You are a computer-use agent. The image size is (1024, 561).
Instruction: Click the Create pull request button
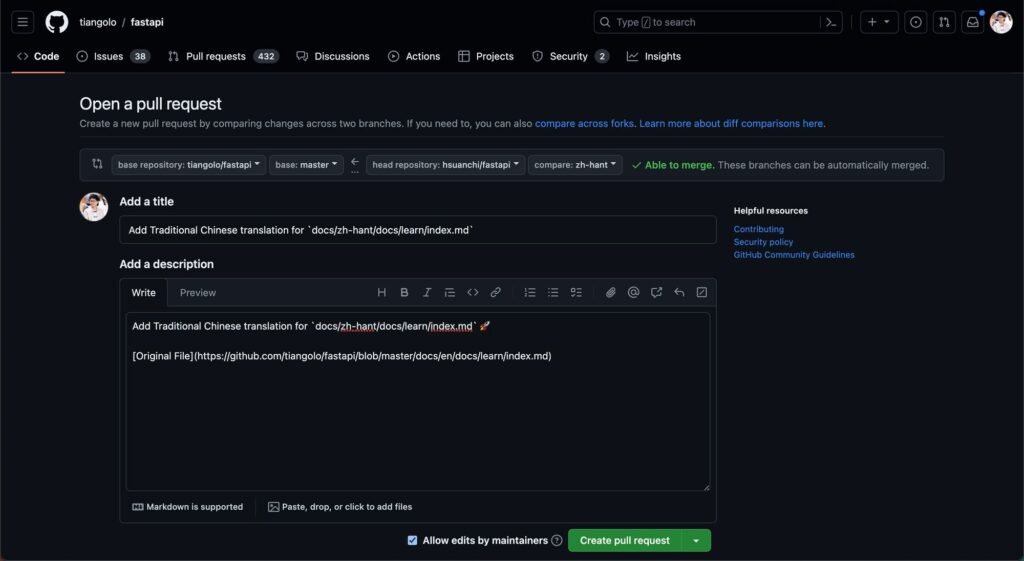pyautogui.click(x=625, y=540)
